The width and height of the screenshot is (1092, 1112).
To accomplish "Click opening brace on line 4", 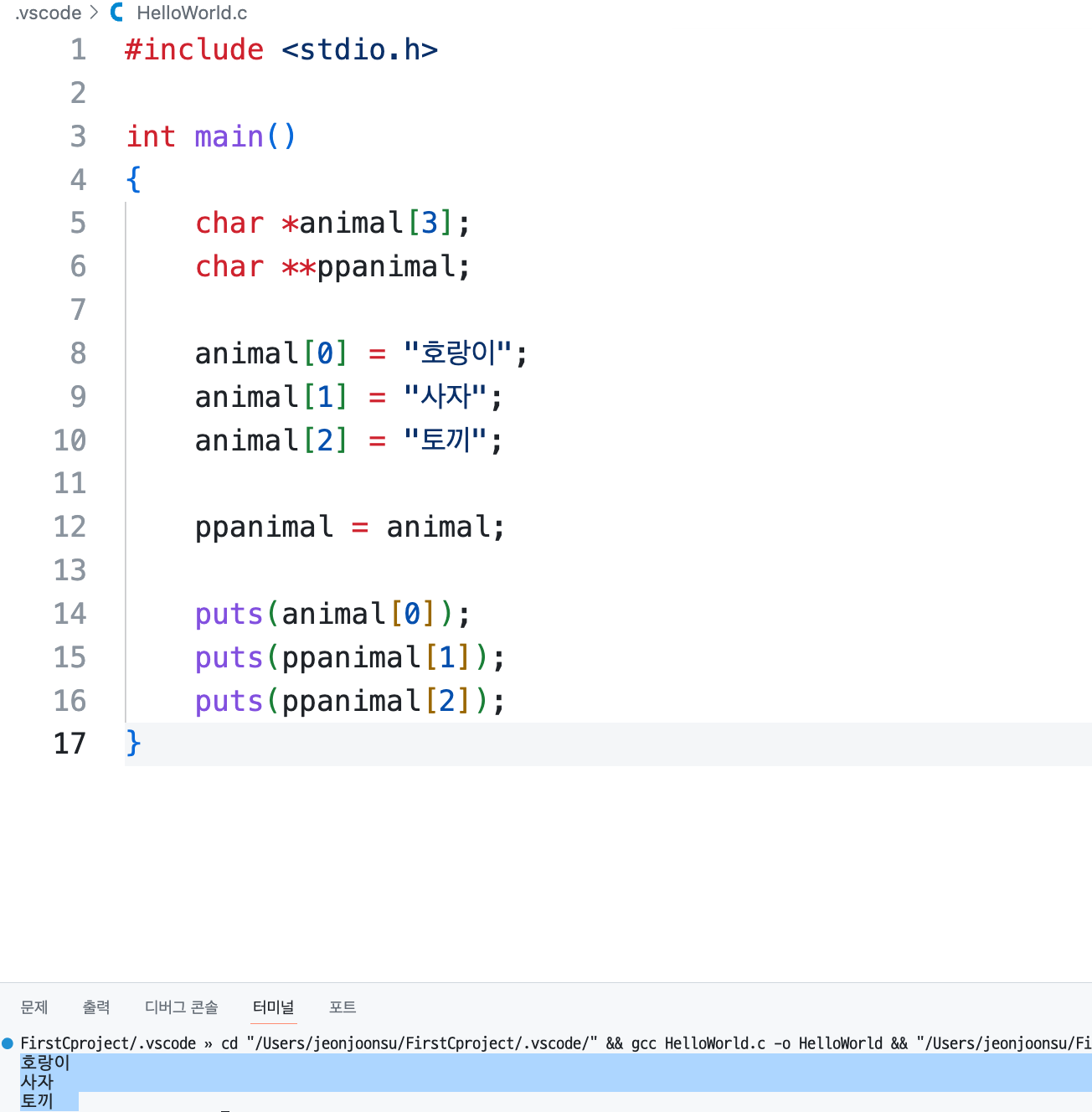I will click(133, 179).
